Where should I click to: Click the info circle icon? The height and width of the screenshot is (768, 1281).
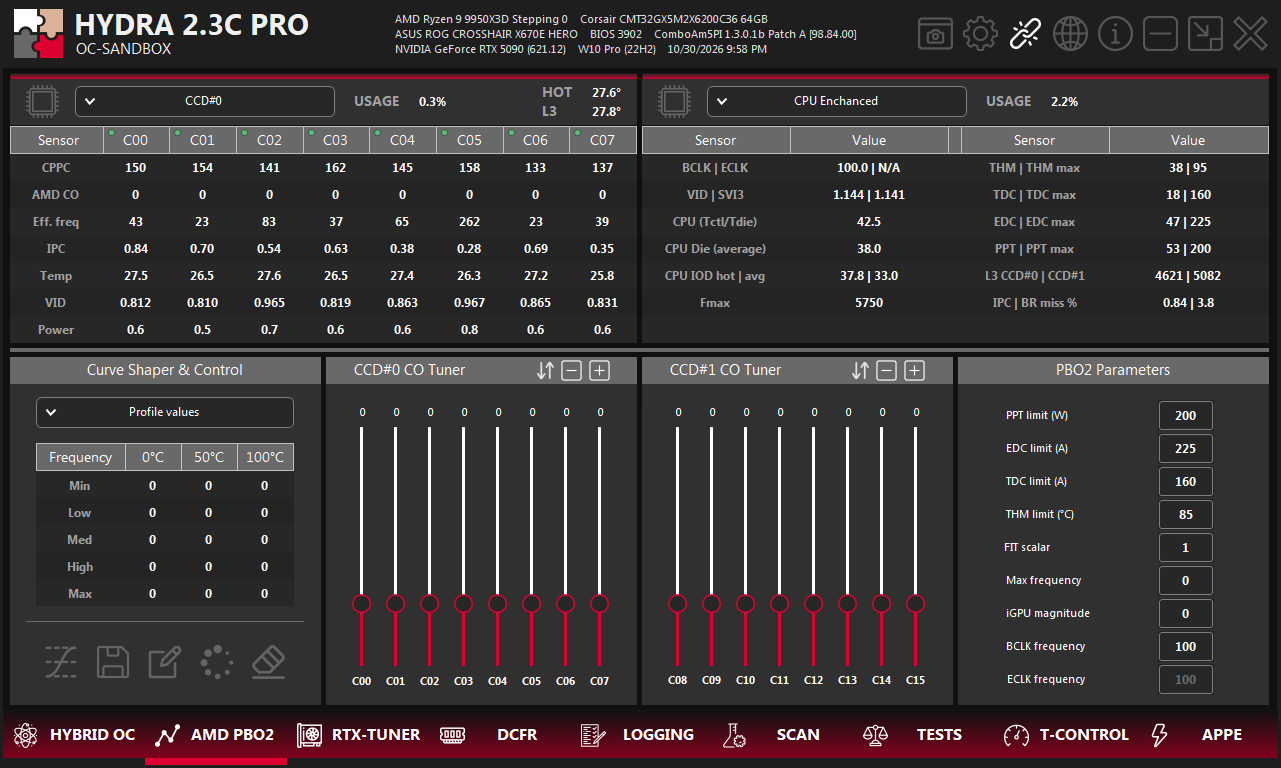pyautogui.click(x=1115, y=34)
